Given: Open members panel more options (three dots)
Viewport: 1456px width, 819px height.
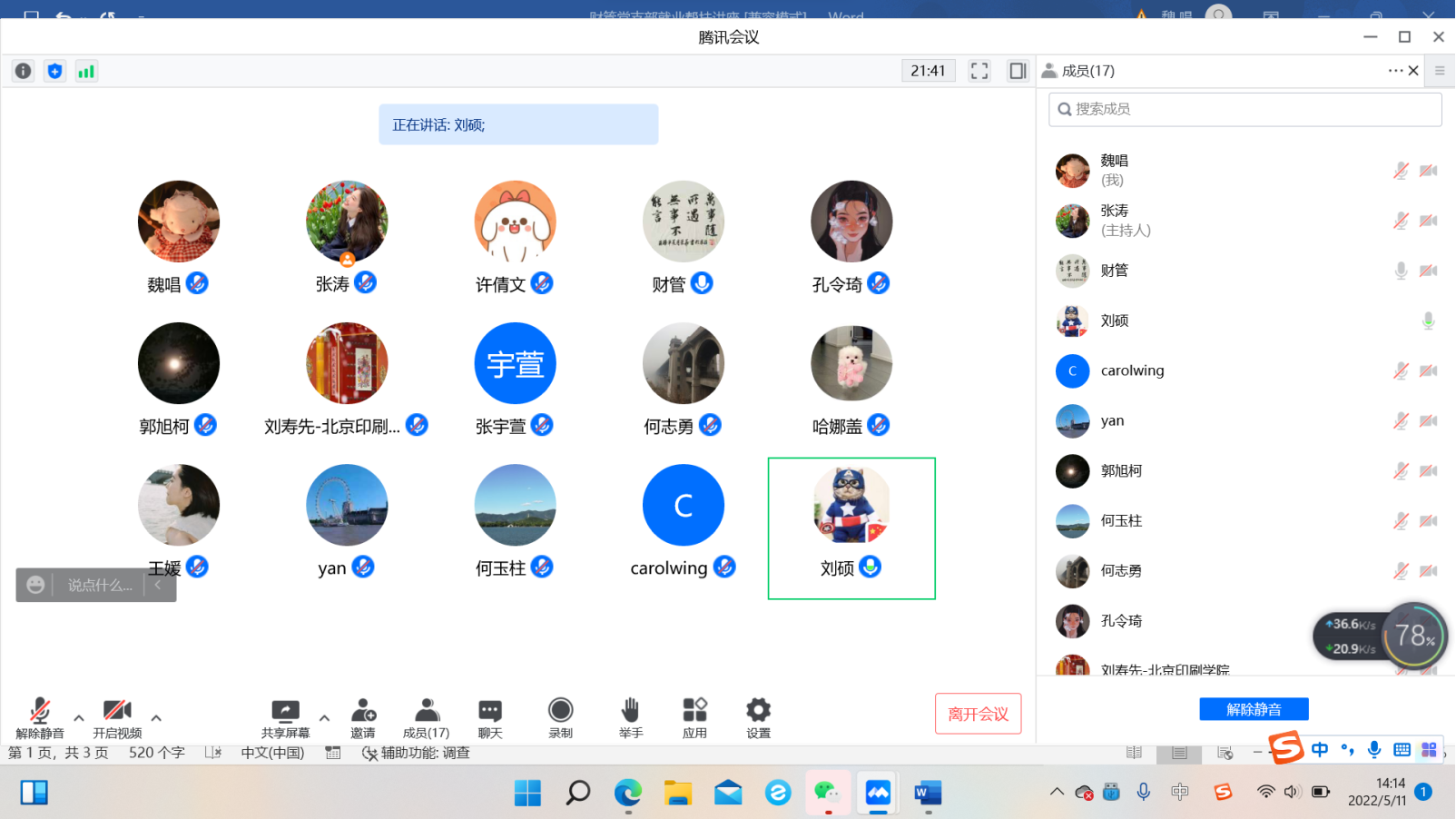Looking at the screenshot, I should [1395, 71].
